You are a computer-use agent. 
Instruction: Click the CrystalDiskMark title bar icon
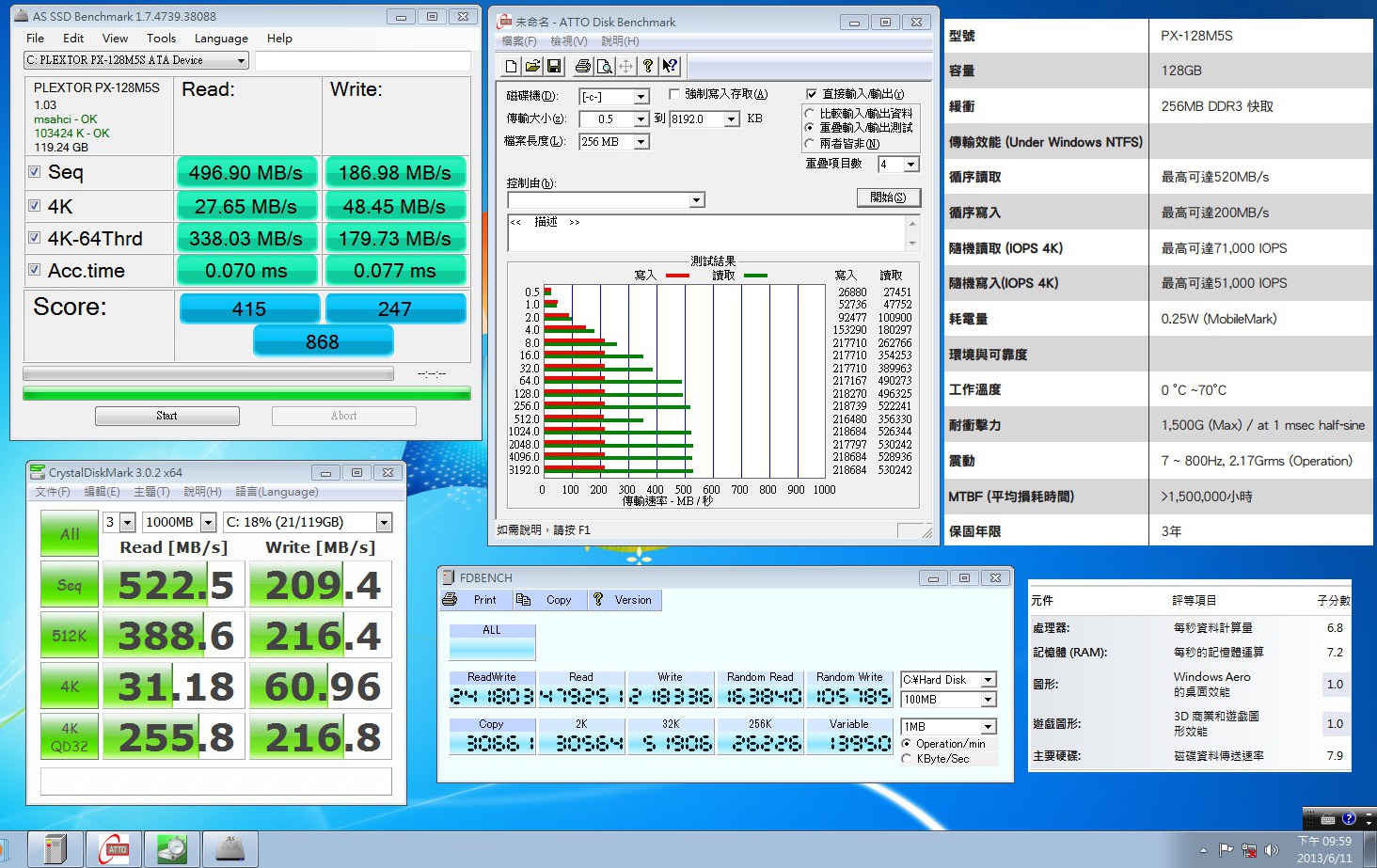click(x=38, y=472)
